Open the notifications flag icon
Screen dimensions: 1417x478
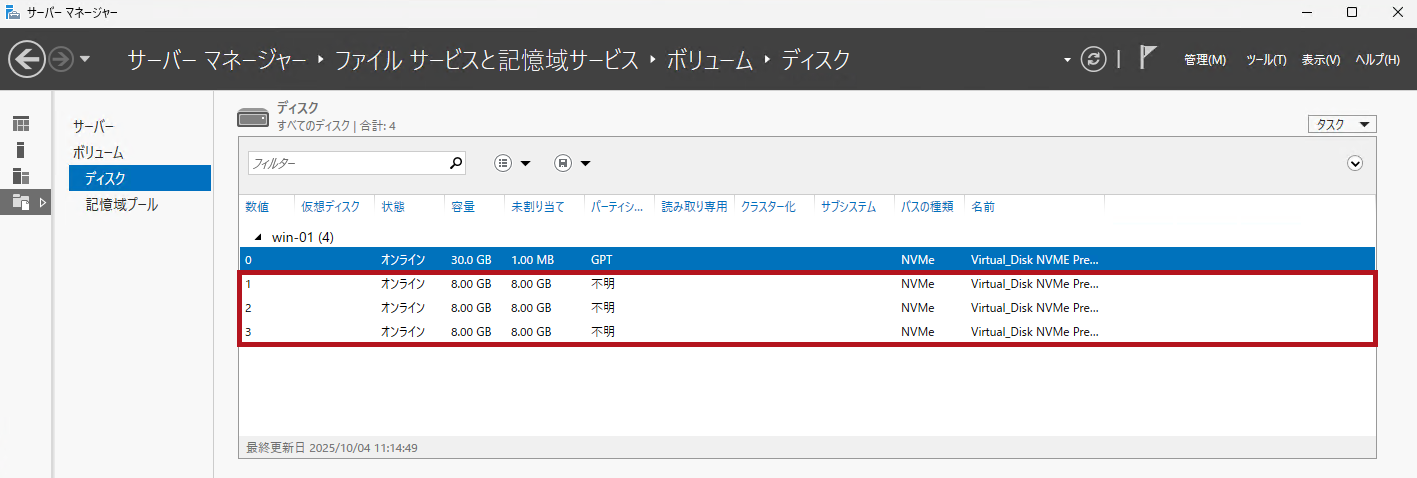(1148, 59)
